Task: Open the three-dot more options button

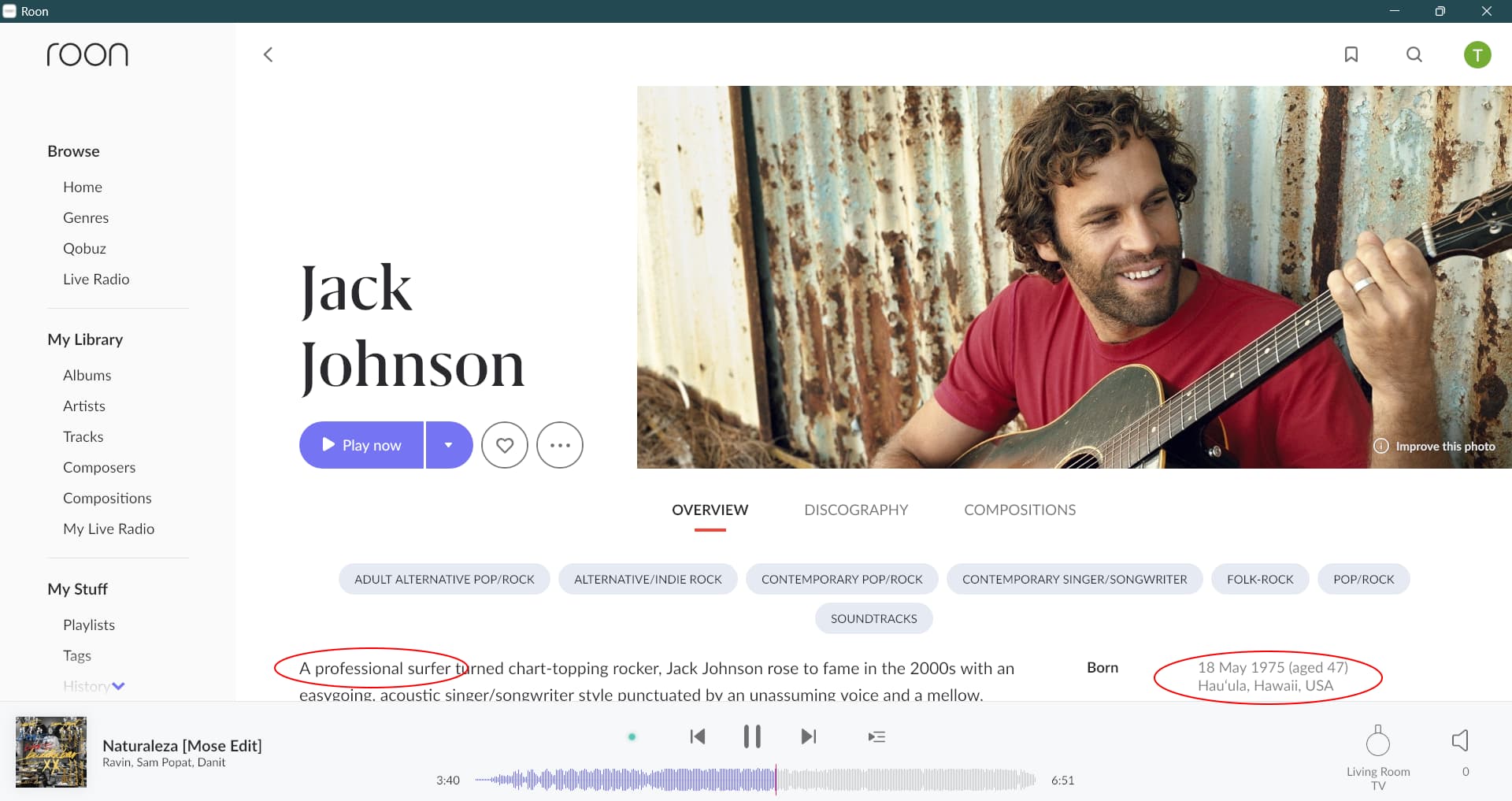Action: click(x=560, y=445)
